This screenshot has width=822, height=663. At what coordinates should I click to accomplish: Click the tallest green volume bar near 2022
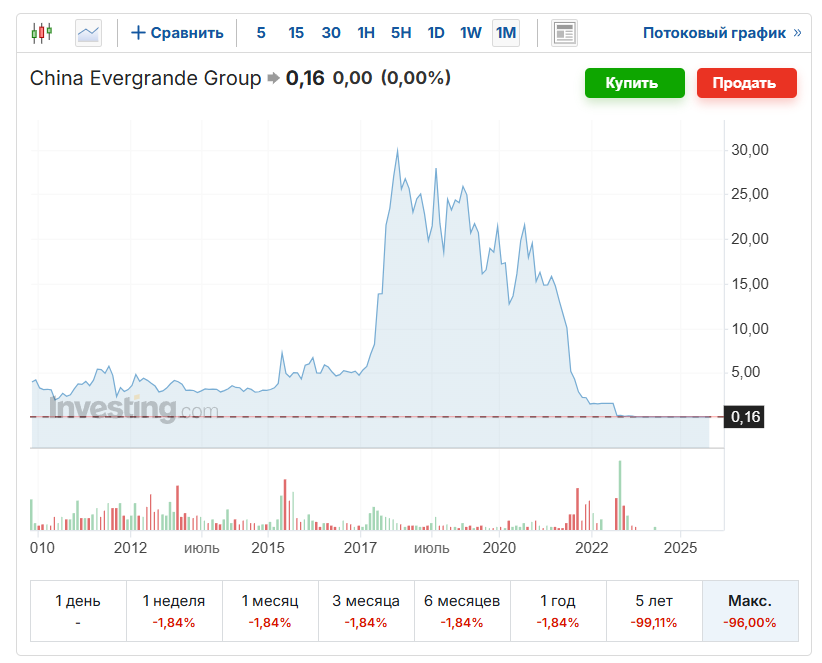point(620,495)
